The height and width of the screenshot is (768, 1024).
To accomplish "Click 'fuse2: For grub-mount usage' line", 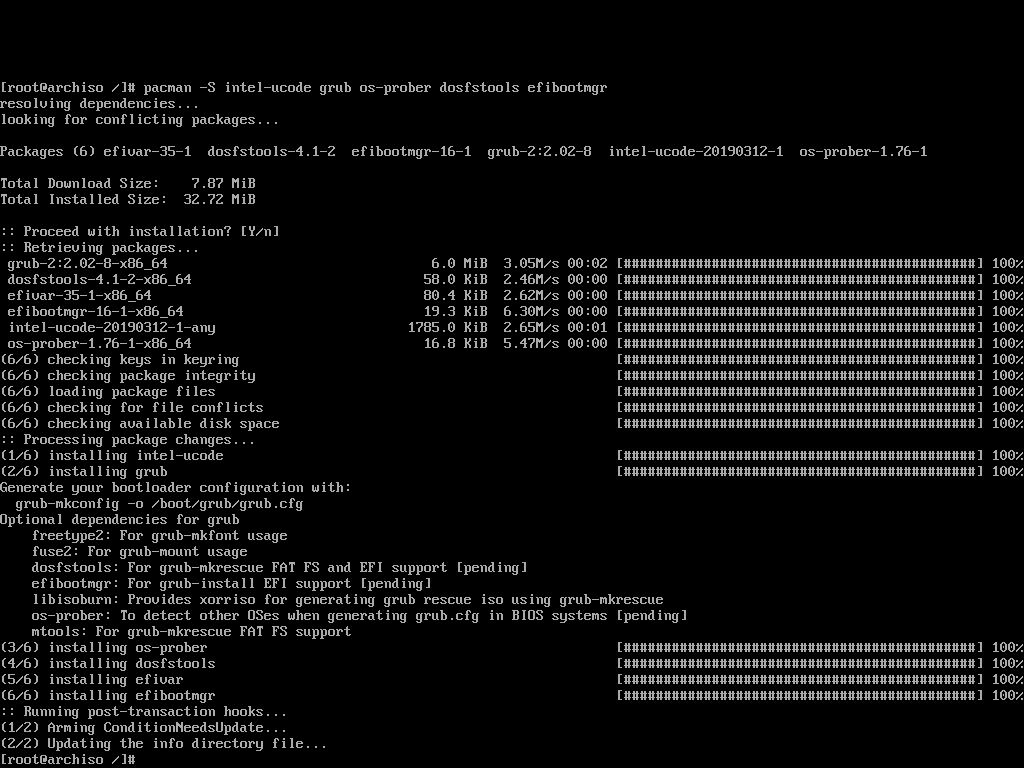I will (139, 552).
